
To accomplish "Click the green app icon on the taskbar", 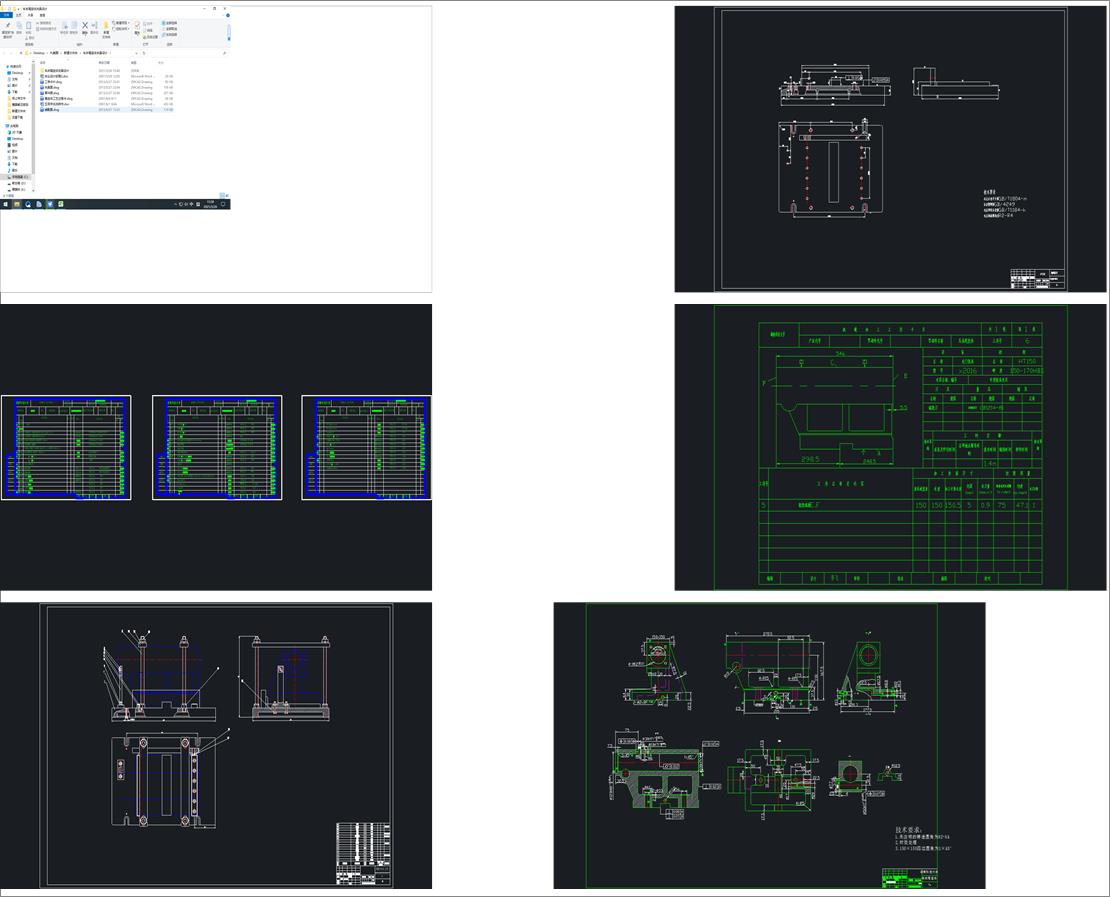I will [61, 204].
